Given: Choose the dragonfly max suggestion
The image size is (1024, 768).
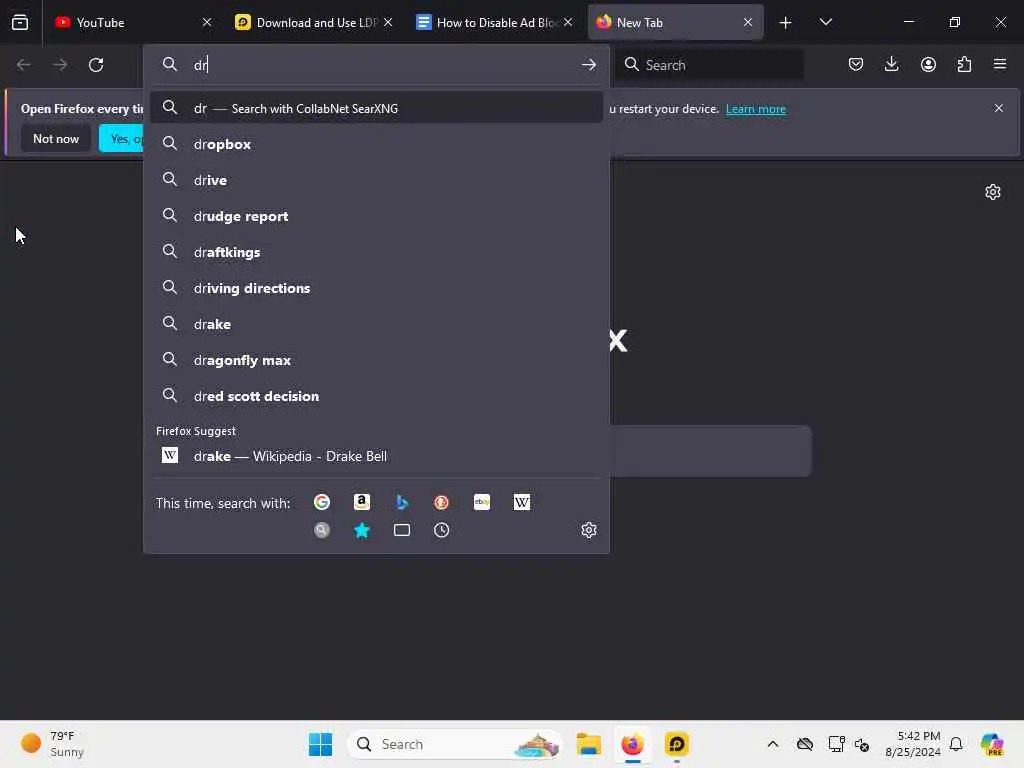Looking at the screenshot, I should point(376,360).
